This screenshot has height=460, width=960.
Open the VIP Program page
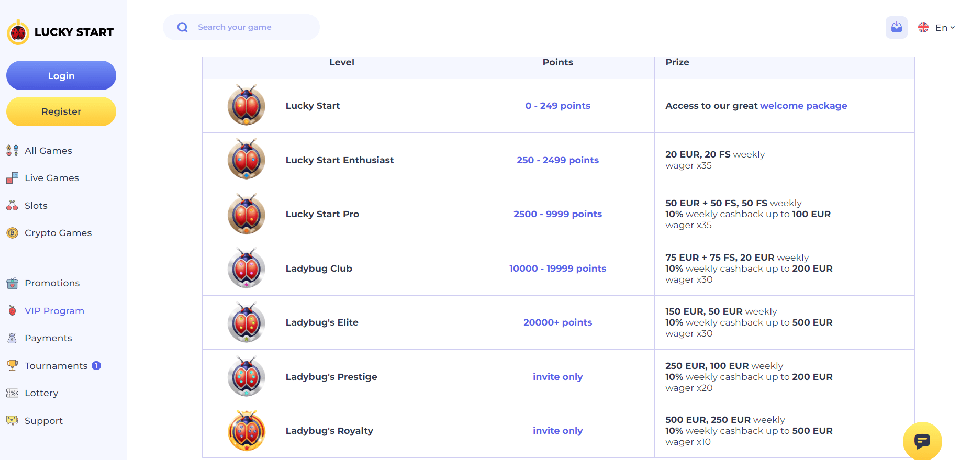pyautogui.click(x=54, y=311)
